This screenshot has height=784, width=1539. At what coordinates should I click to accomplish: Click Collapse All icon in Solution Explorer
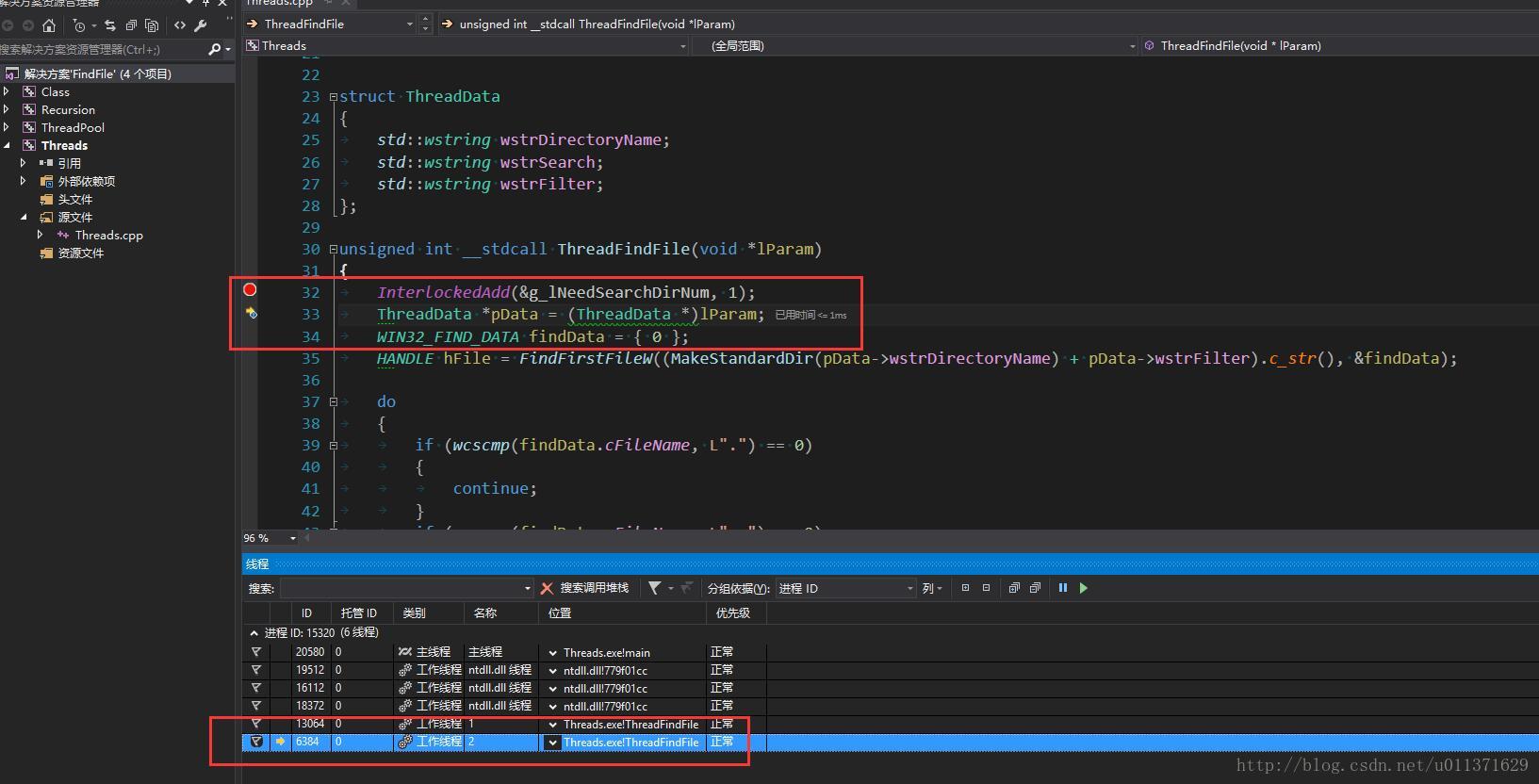[131, 25]
